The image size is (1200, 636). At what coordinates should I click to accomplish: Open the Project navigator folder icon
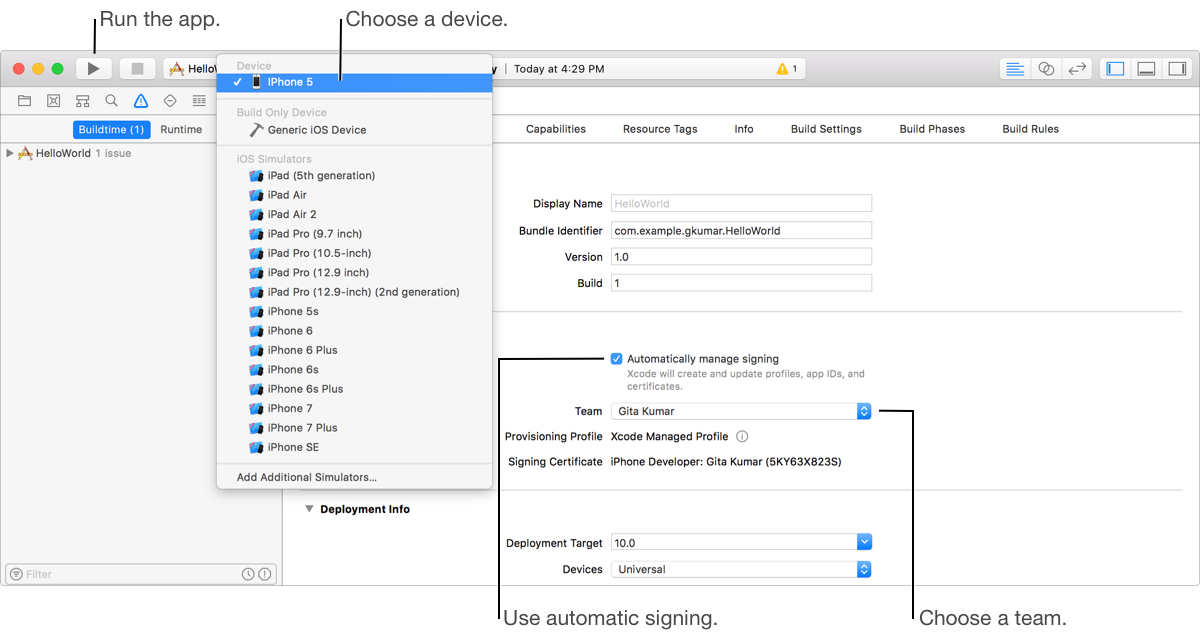pyautogui.click(x=24, y=101)
